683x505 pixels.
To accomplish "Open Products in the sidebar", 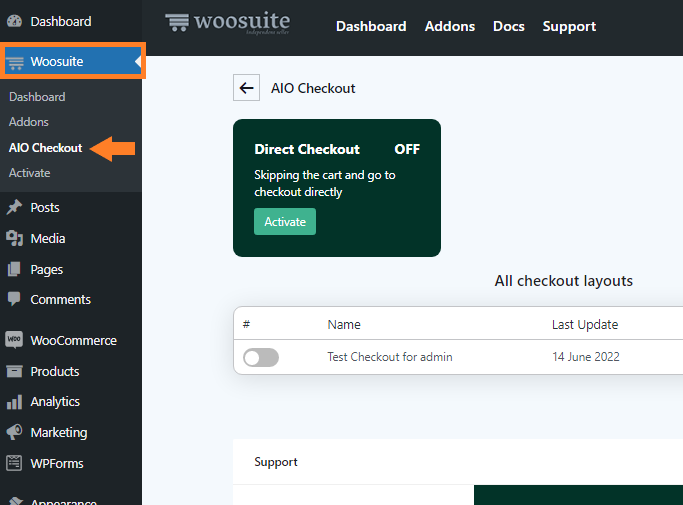I will (x=55, y=372).
